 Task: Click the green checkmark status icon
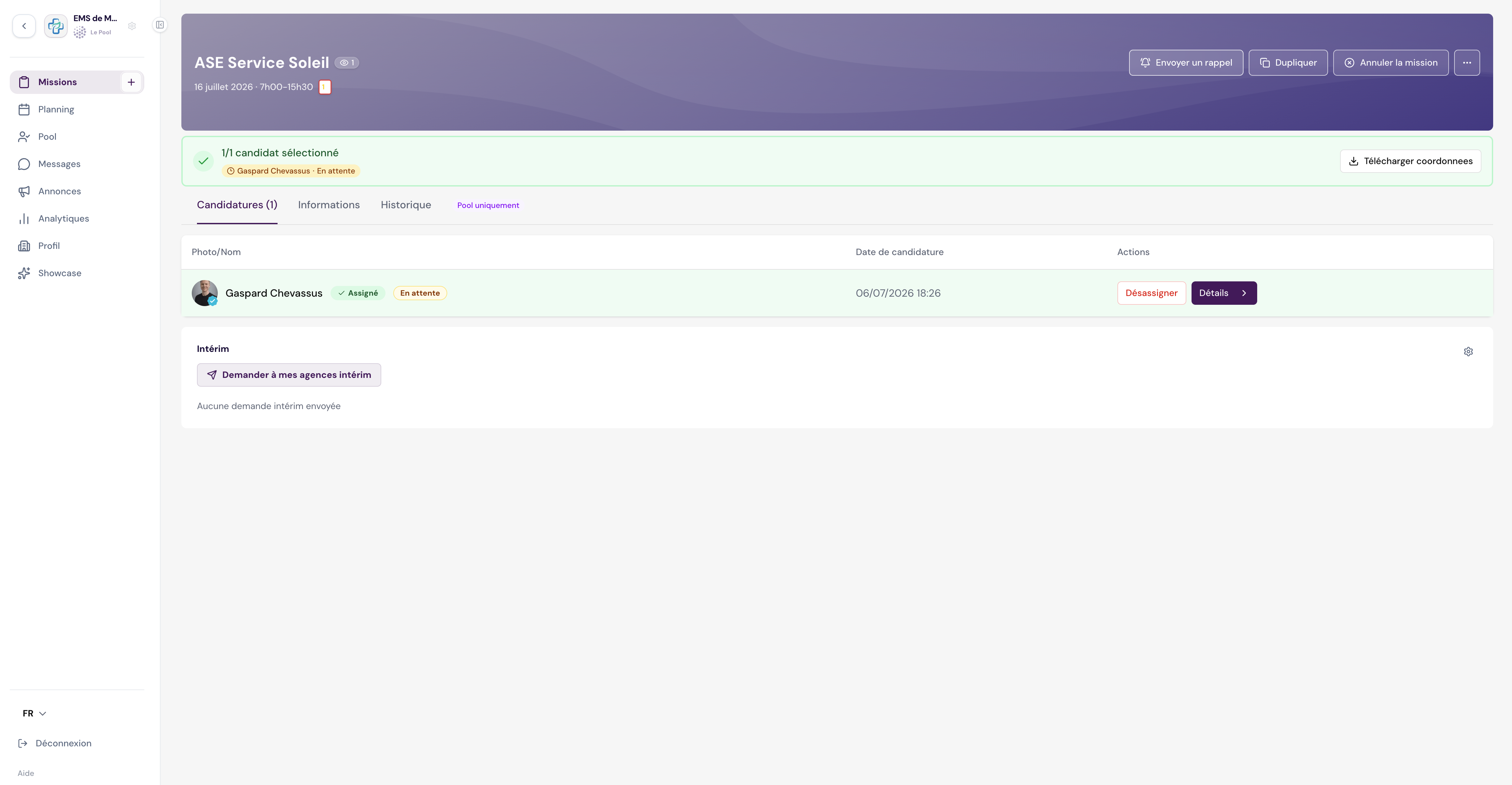pyautogui.click(x=204, y=161)
